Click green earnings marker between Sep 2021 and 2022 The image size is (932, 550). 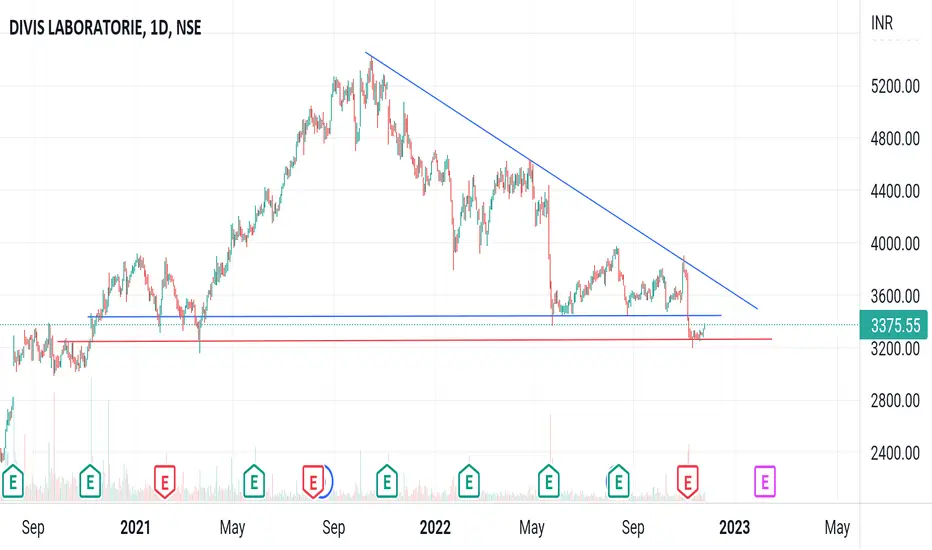(x=387, y=481)
